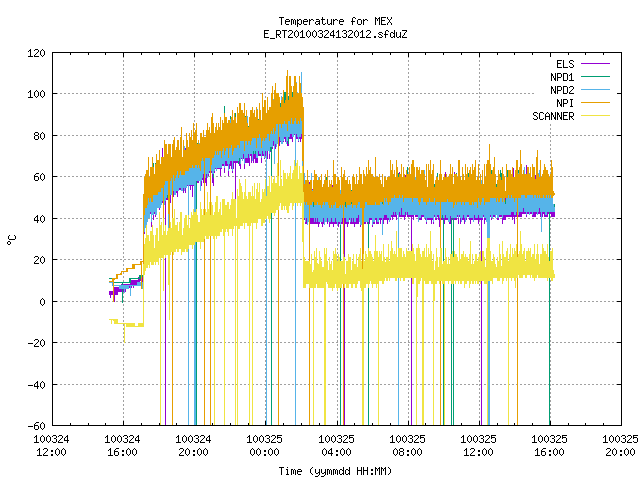Click the NPI legend label
Image resolution: width=640 pixels, height=480 pixels.
(x=565, y=103)
